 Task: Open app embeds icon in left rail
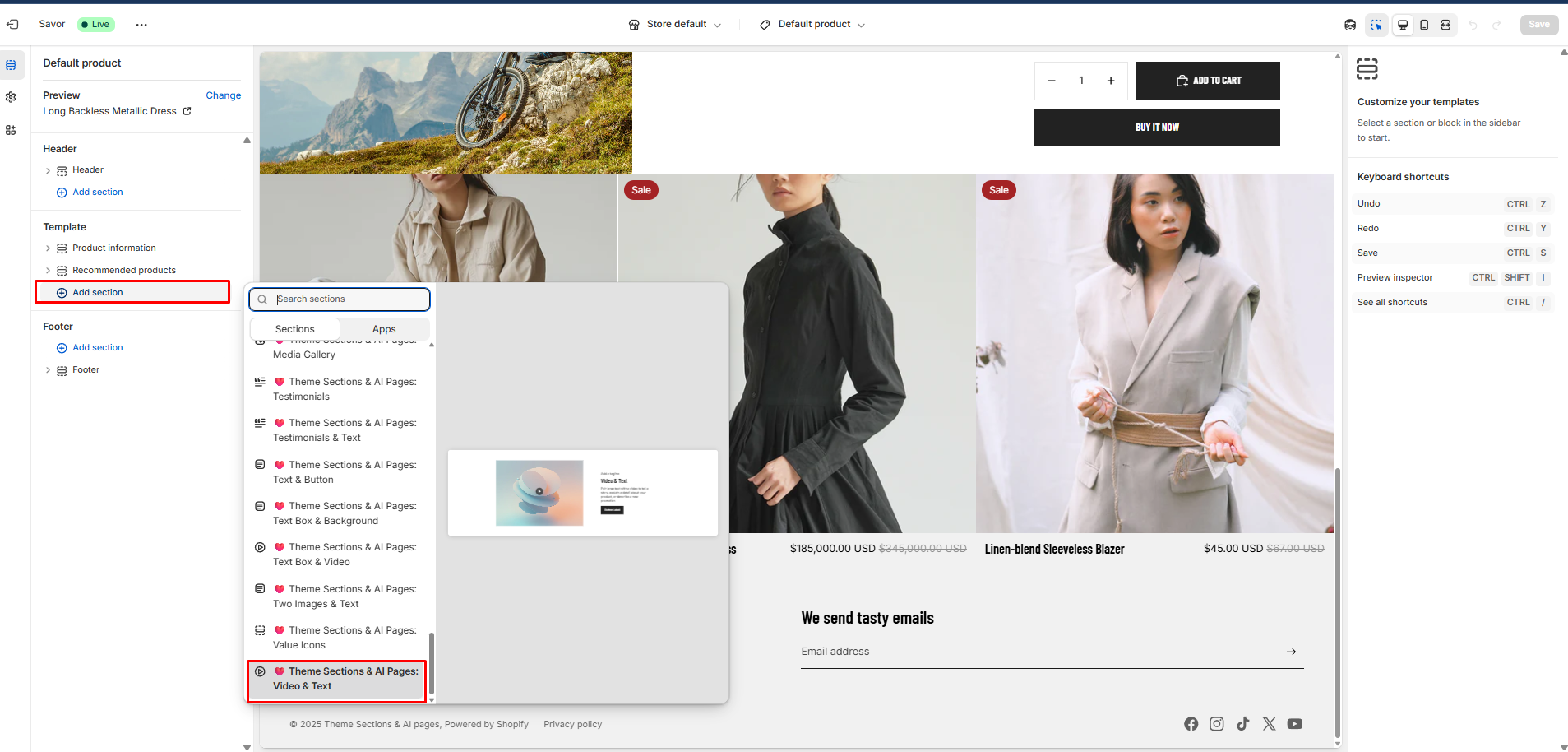(x=11, y=130)
